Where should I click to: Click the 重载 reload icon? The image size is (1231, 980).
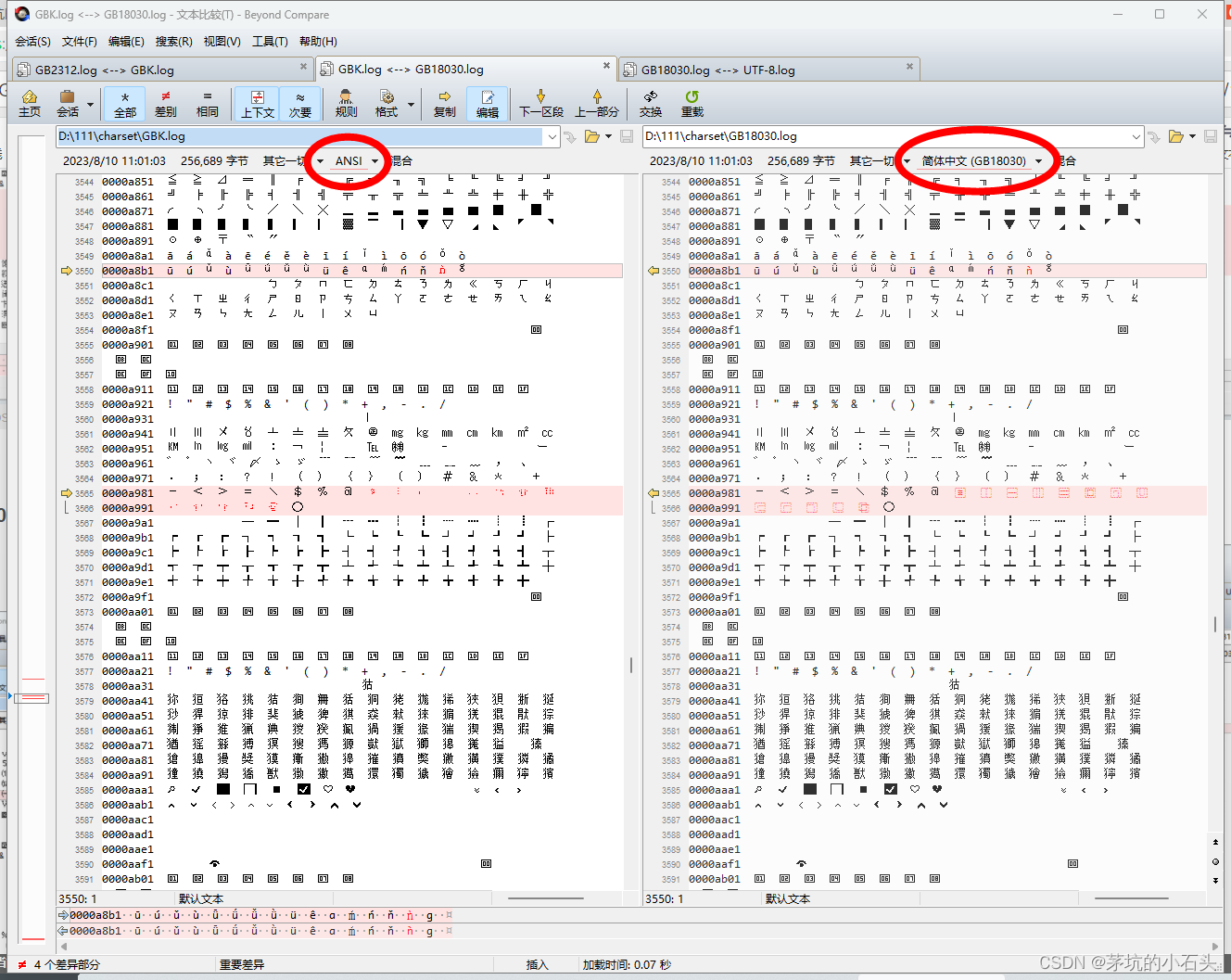coord(692,103)
